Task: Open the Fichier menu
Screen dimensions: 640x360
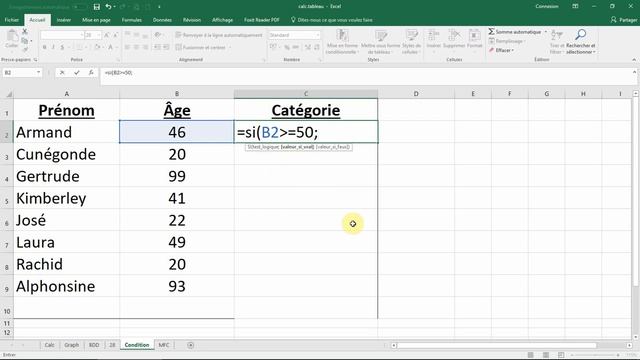Action: (12, 20)
